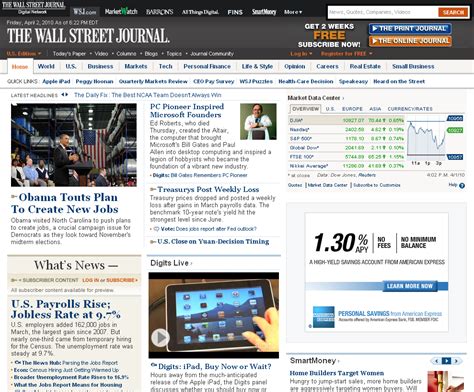Image resolution: width=474 pixels, height=392 pixels.
Task: Cycle latest headlines with the arrow icons
Action: [65, 95]
